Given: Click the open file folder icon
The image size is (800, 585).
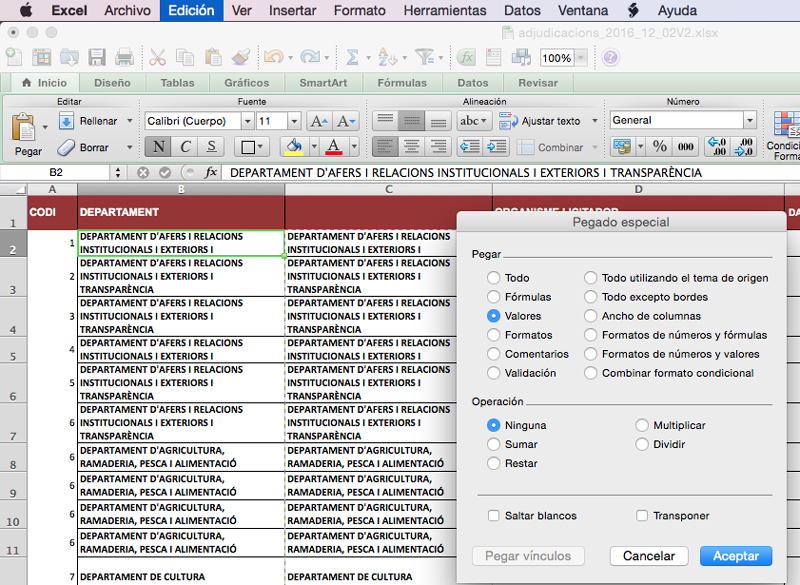Looking at the screenshot, I should [x=69, y=57].
